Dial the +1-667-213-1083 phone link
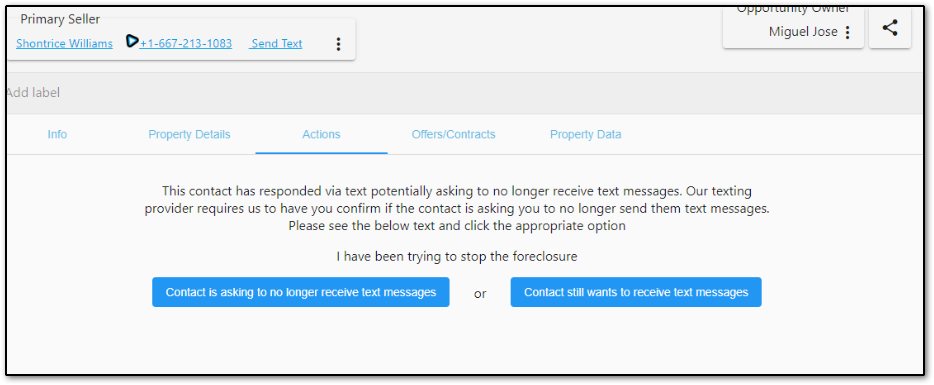934x385 pixels. 186,44
